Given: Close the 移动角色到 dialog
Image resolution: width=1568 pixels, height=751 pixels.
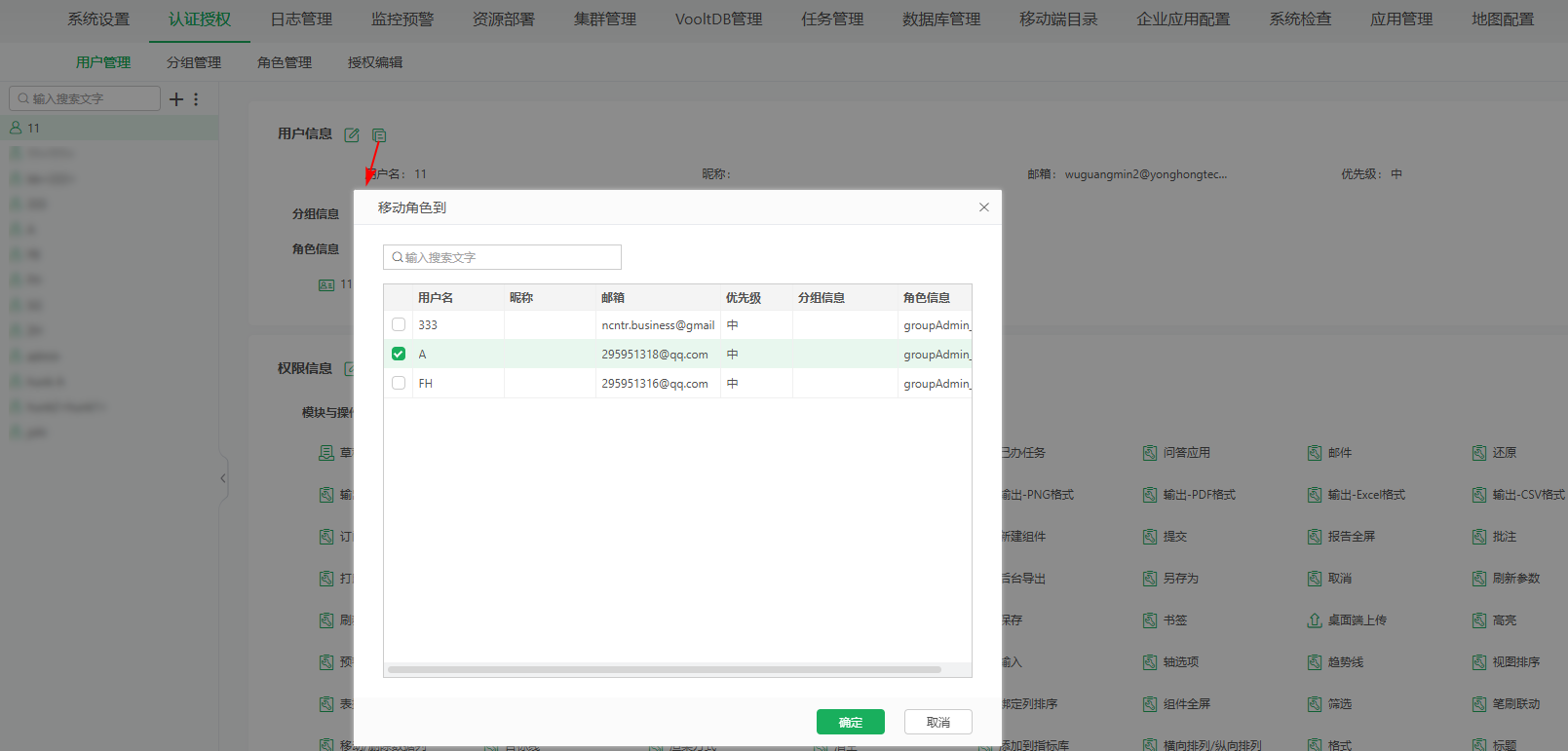Looking at the screenshot, I should coord(984,207).
